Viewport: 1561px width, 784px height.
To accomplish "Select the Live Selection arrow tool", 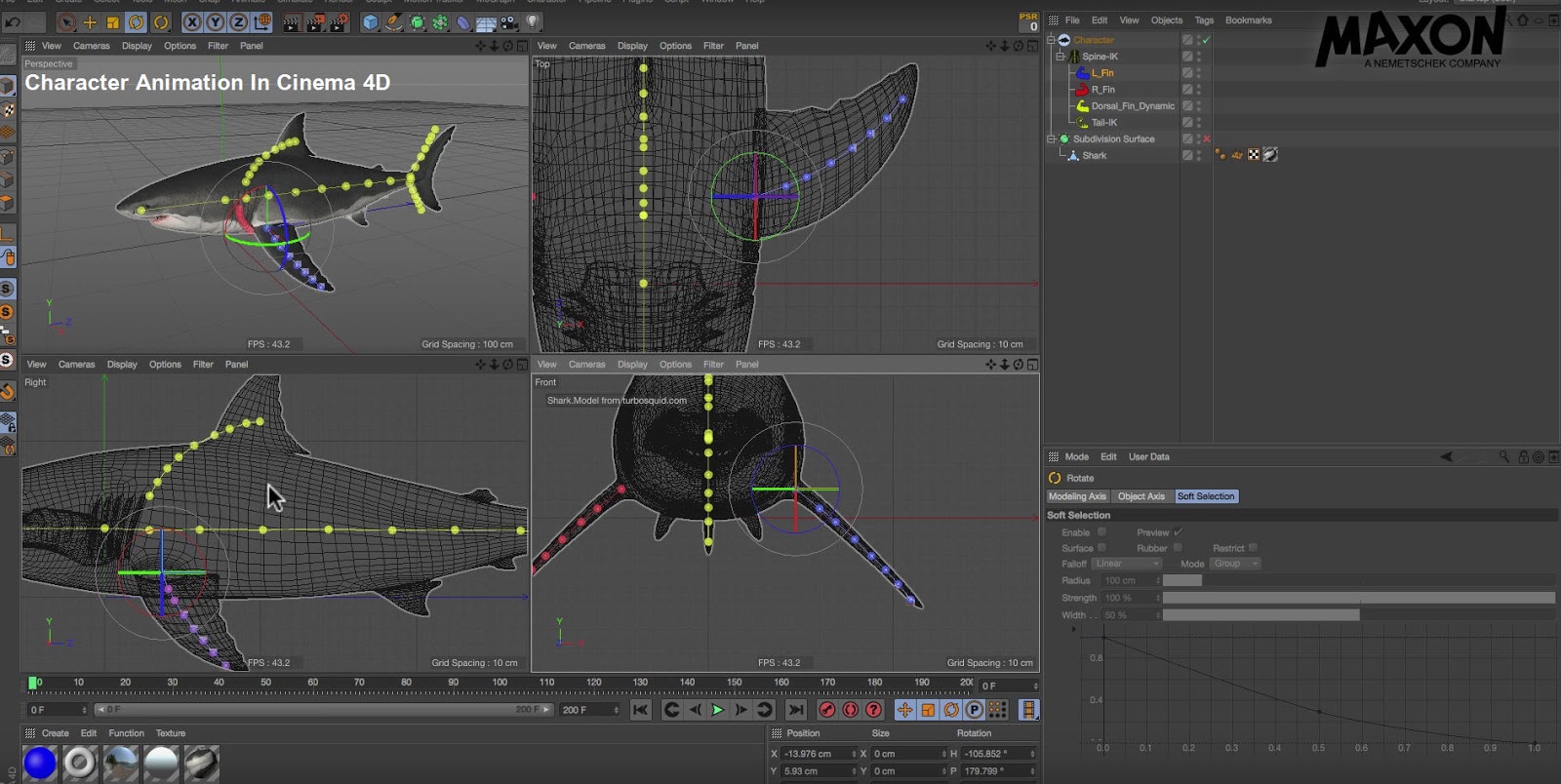I will click(66, 21).
